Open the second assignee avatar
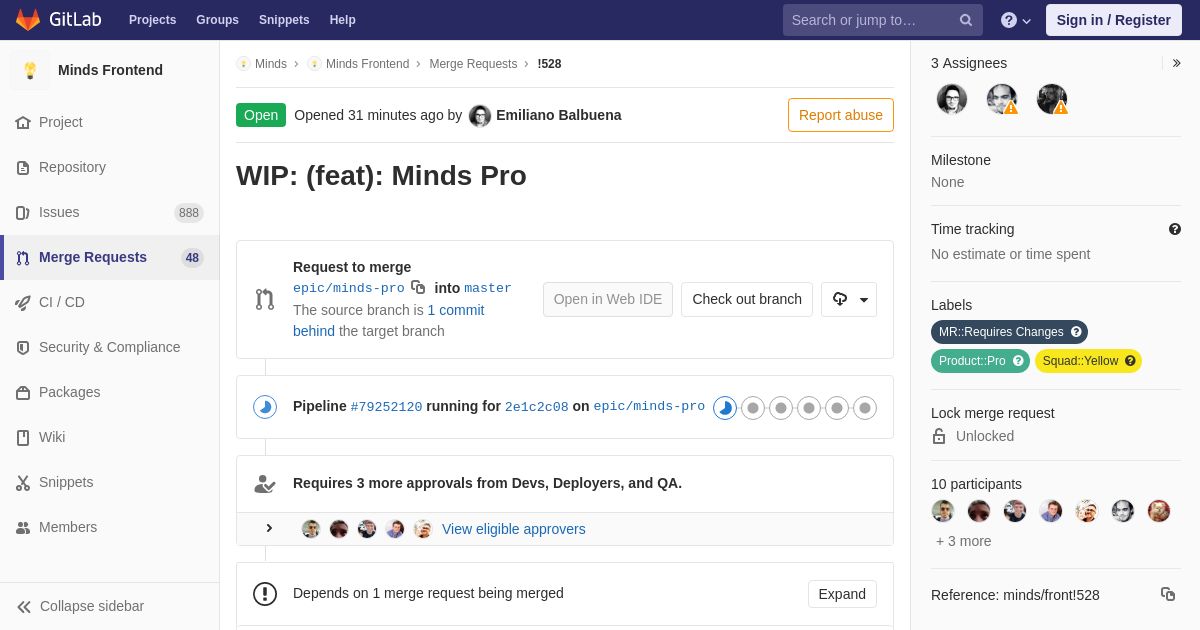The width and height of the screenshot is (1200, 630). point(1002,99)
